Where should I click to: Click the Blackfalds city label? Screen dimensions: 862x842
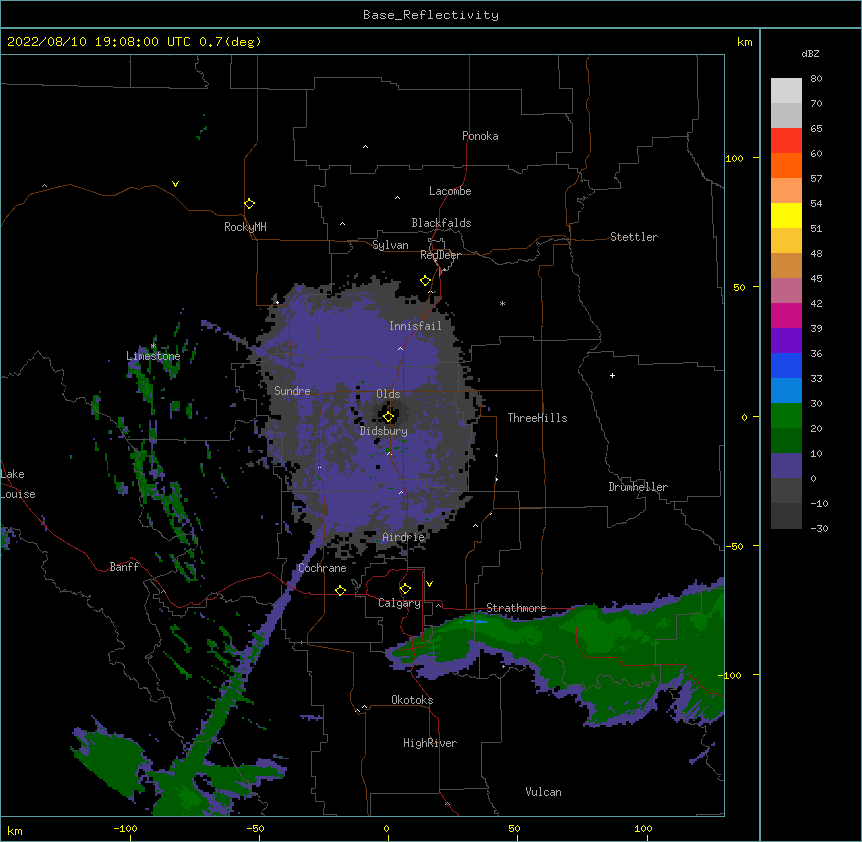[441, 223]
